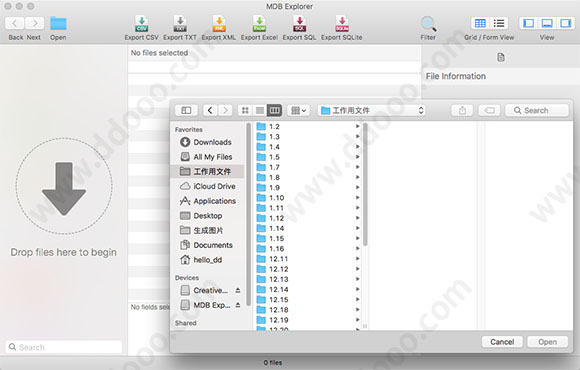Click the drop files arrow area

[64, 186]
